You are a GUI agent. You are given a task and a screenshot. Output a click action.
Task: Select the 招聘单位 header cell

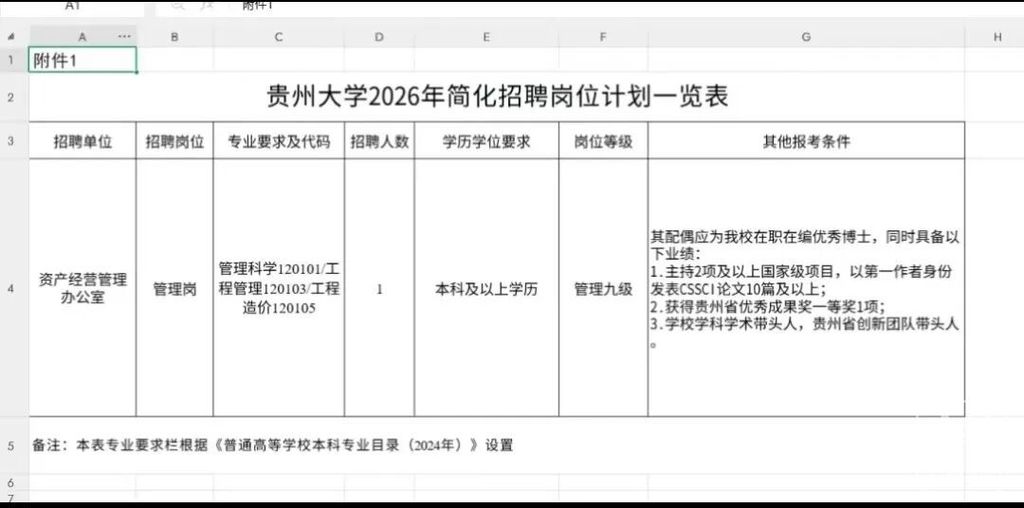tap(83, 141)
